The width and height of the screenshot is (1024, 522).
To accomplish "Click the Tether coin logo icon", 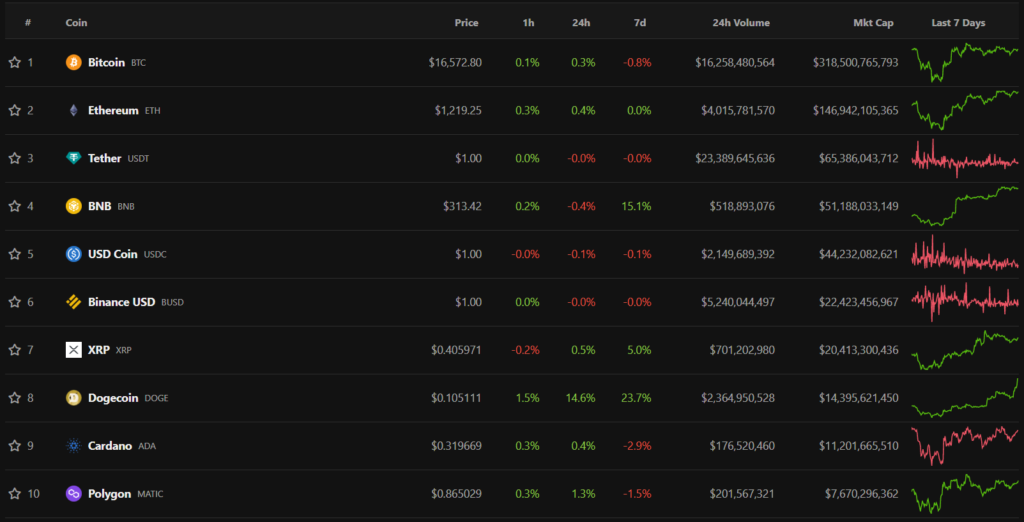I will [x=74, y=158].
